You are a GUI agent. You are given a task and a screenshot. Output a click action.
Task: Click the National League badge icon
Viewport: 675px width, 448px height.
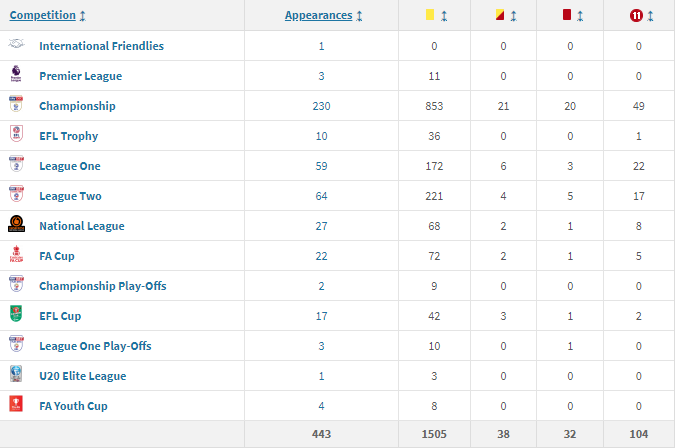[x=16, y=225]
